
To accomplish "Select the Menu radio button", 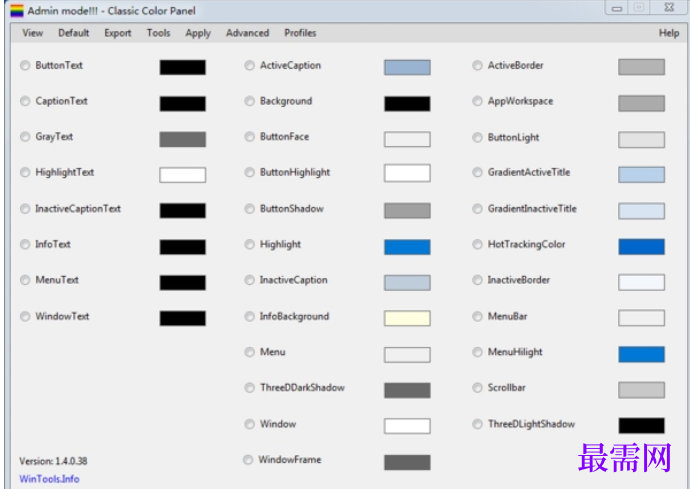I will coord(250,352).
